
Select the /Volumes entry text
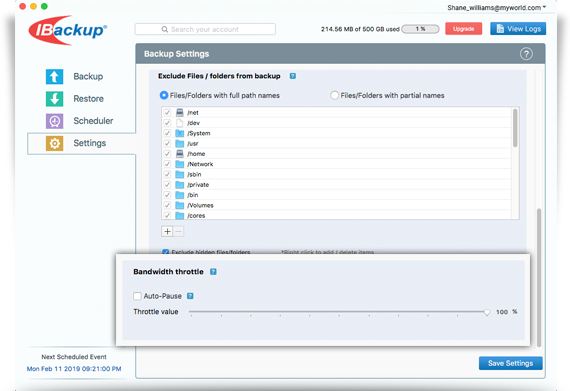(x=200, y=205)
